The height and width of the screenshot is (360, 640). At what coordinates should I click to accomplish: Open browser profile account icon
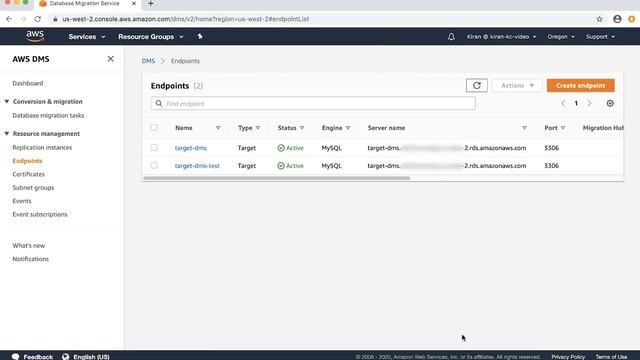click(x=617, y=19)
